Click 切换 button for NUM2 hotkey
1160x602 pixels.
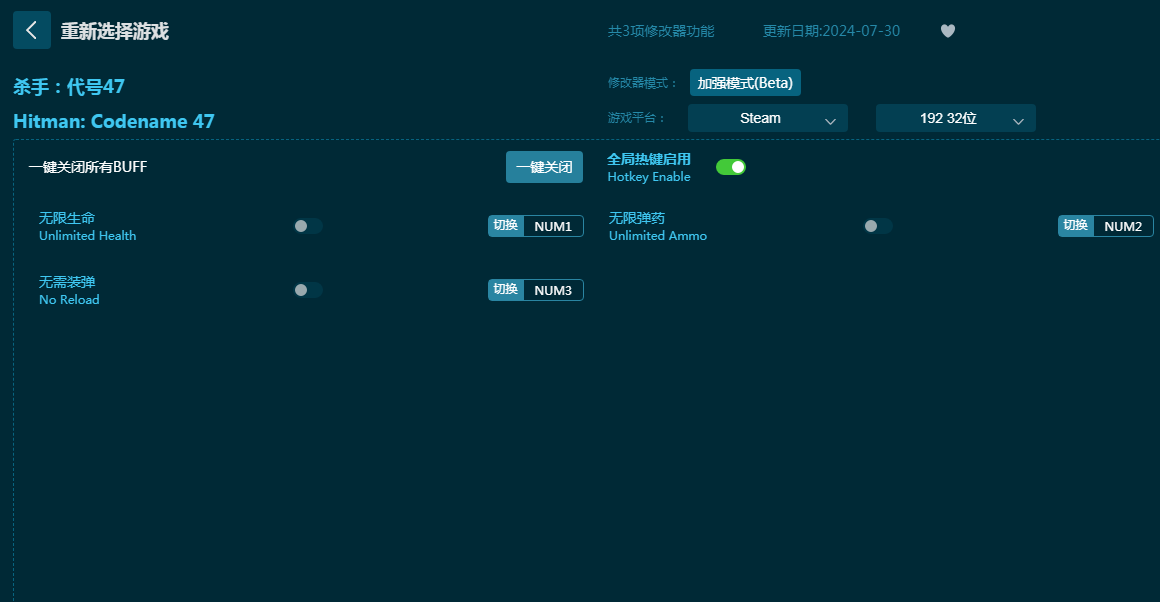(1076, 226)
